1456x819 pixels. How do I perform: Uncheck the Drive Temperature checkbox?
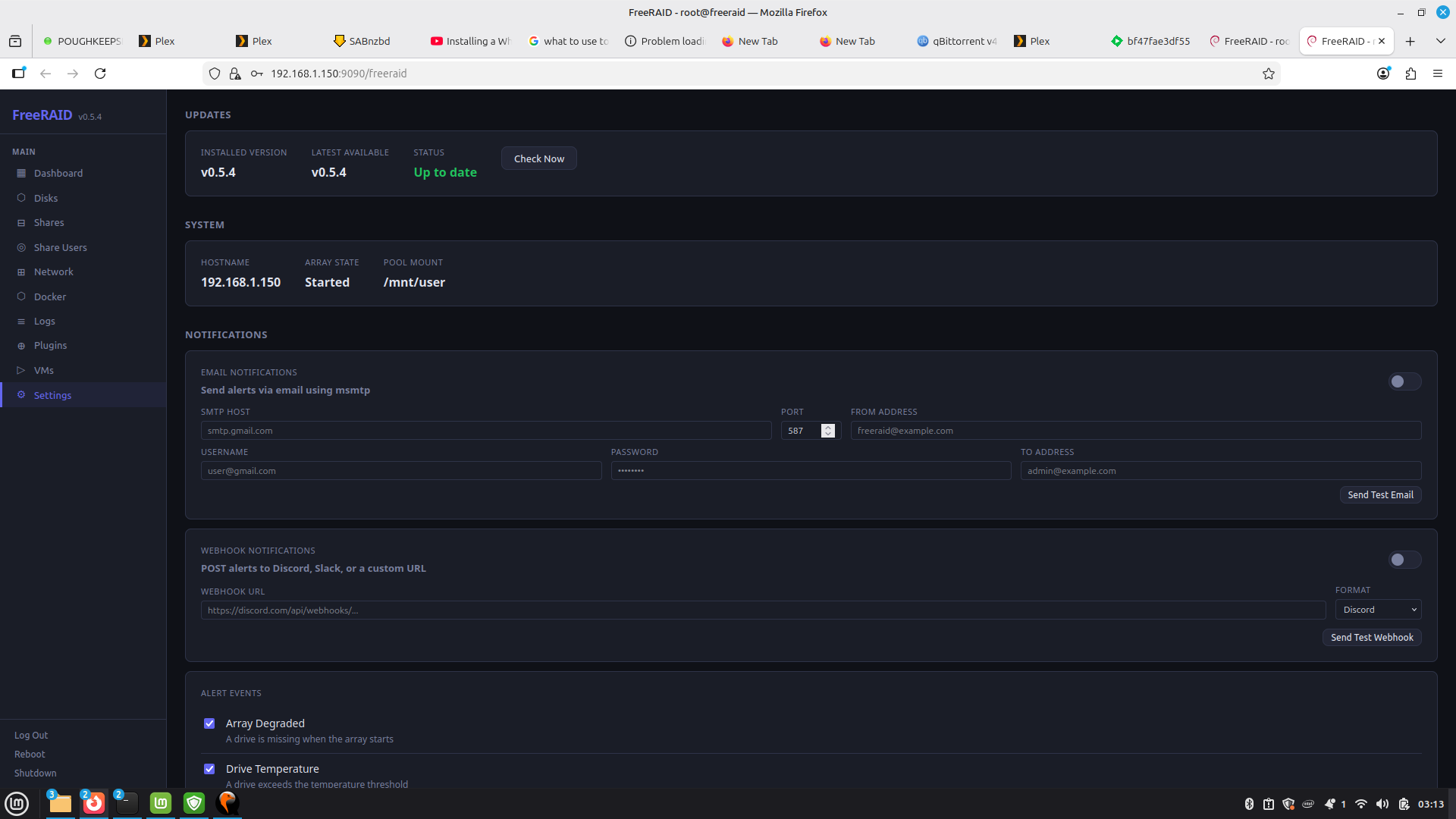click(209, 769)
